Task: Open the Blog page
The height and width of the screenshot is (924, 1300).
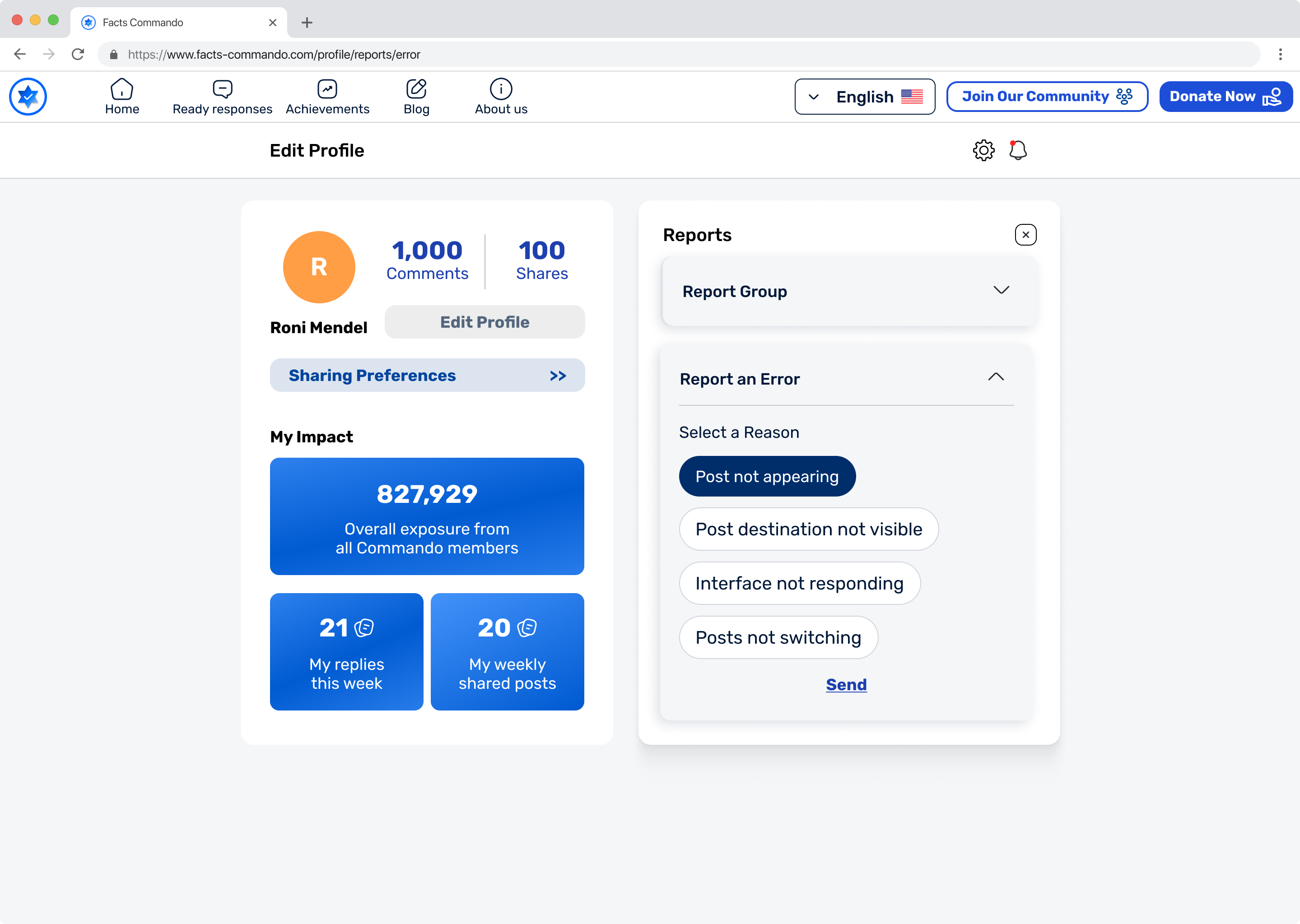Action: point(417,97)
